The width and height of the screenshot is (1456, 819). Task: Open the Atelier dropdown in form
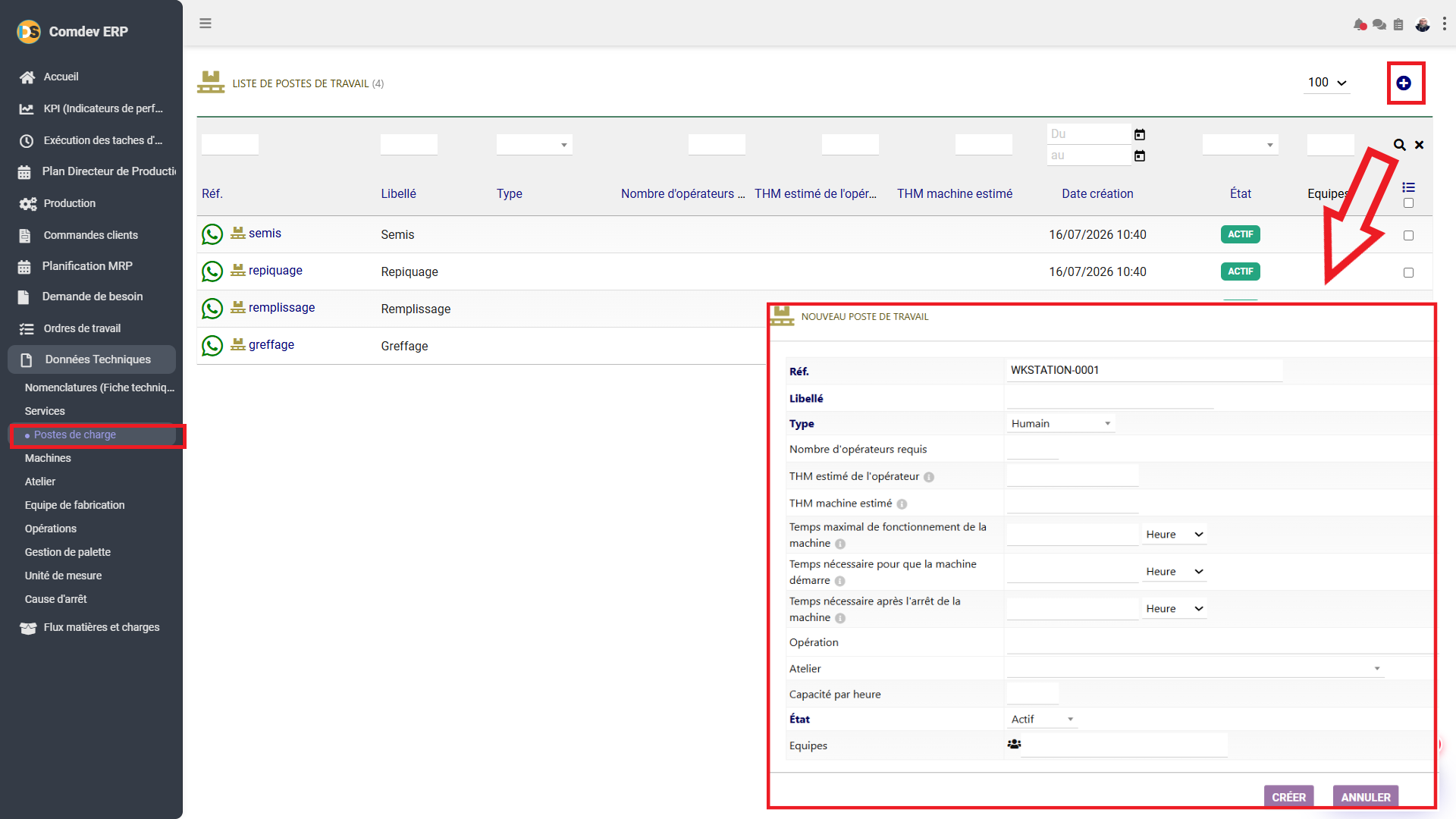coord(1195,668)
